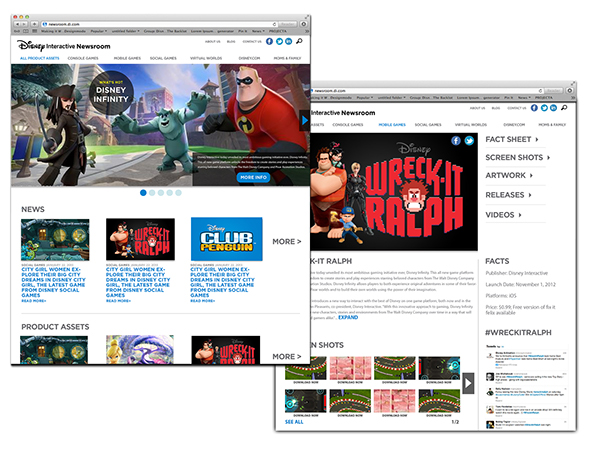This screenshot has height=450, width=600.
Task: Click the LinkedIn icon in the Wreck-It Ralph window header
Action: (x=553, y=108)
